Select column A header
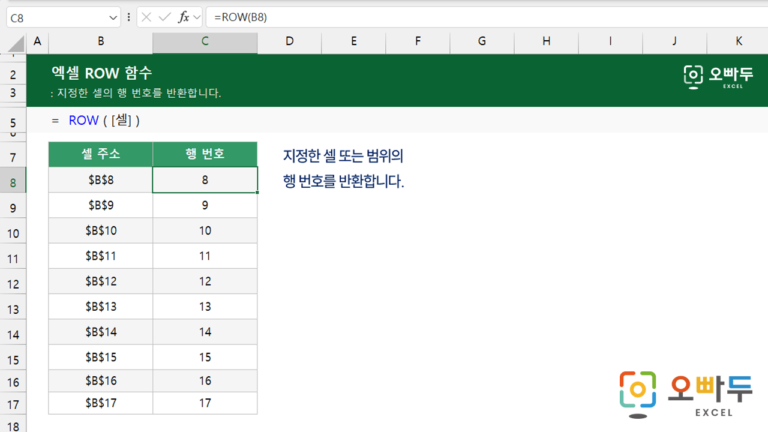Screen dimensions: 768x432 (x=37, y=42)
